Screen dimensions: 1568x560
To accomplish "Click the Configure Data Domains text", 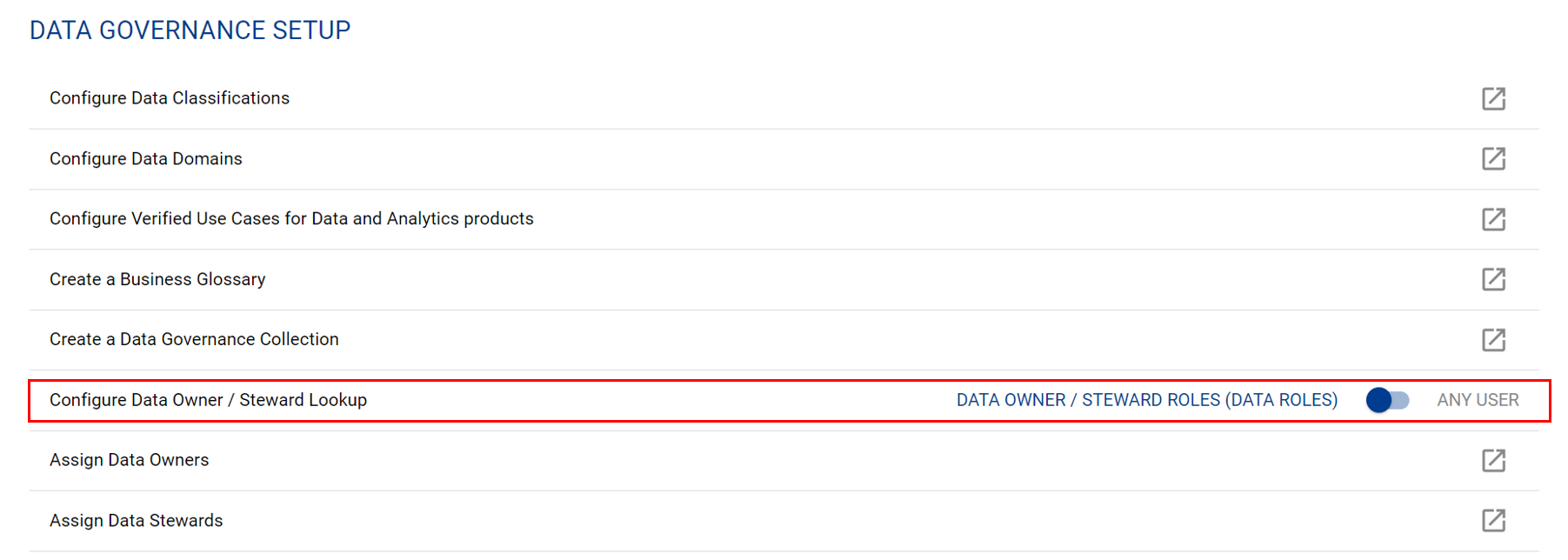I will pyautogui.click(x=146, y=159).
